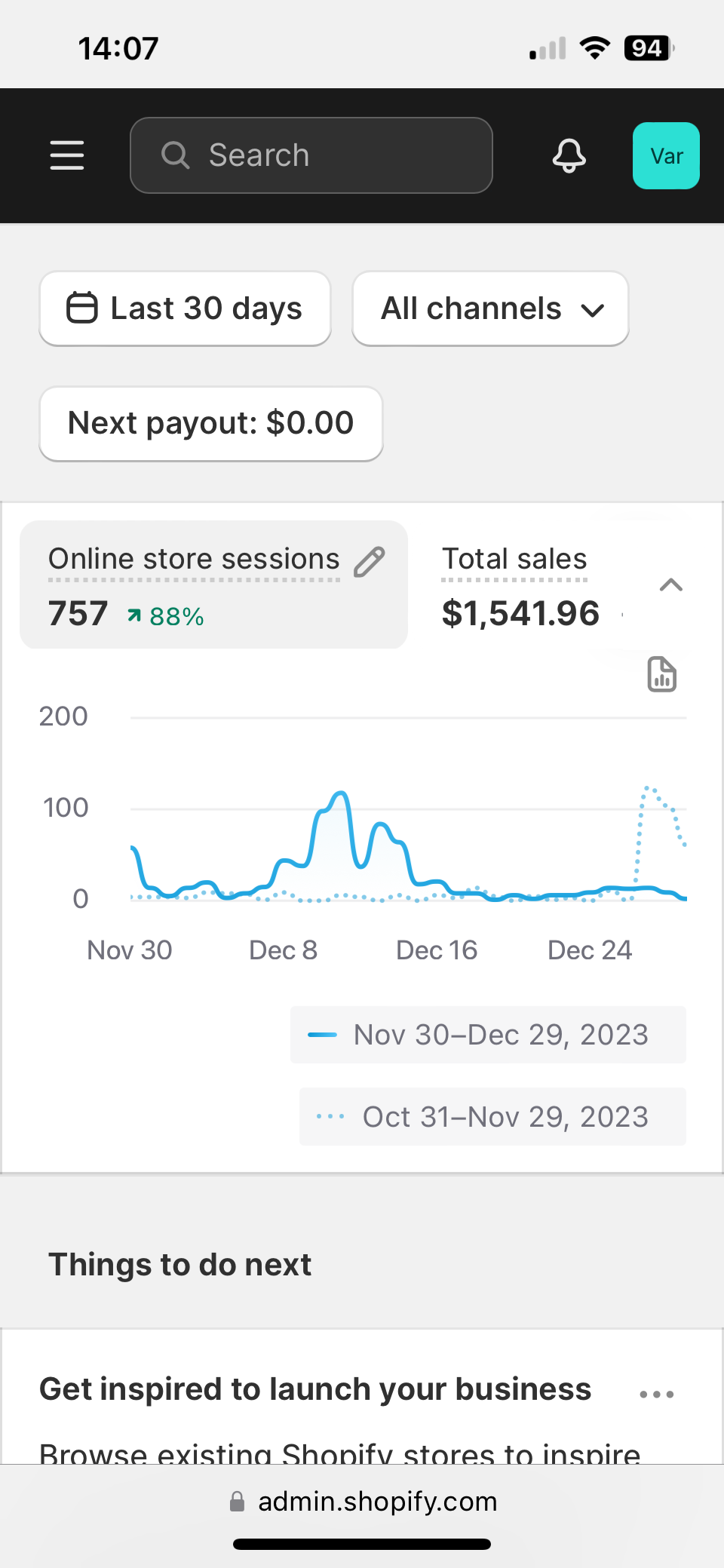The image size is (724, 1568).
Task: Tap the admin.shopify.com address bar
Action: point(377,1502)
